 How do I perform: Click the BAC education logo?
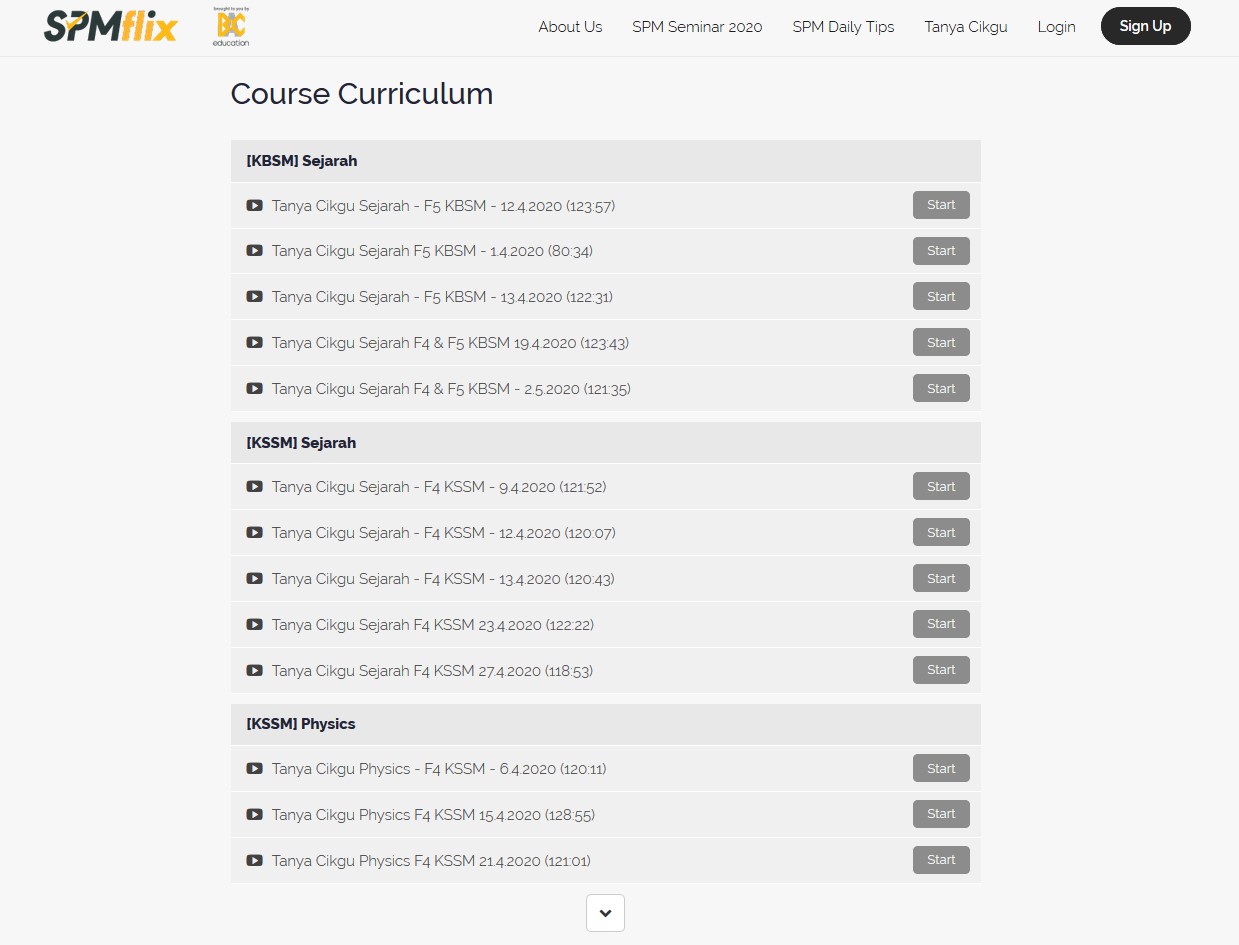231,27
